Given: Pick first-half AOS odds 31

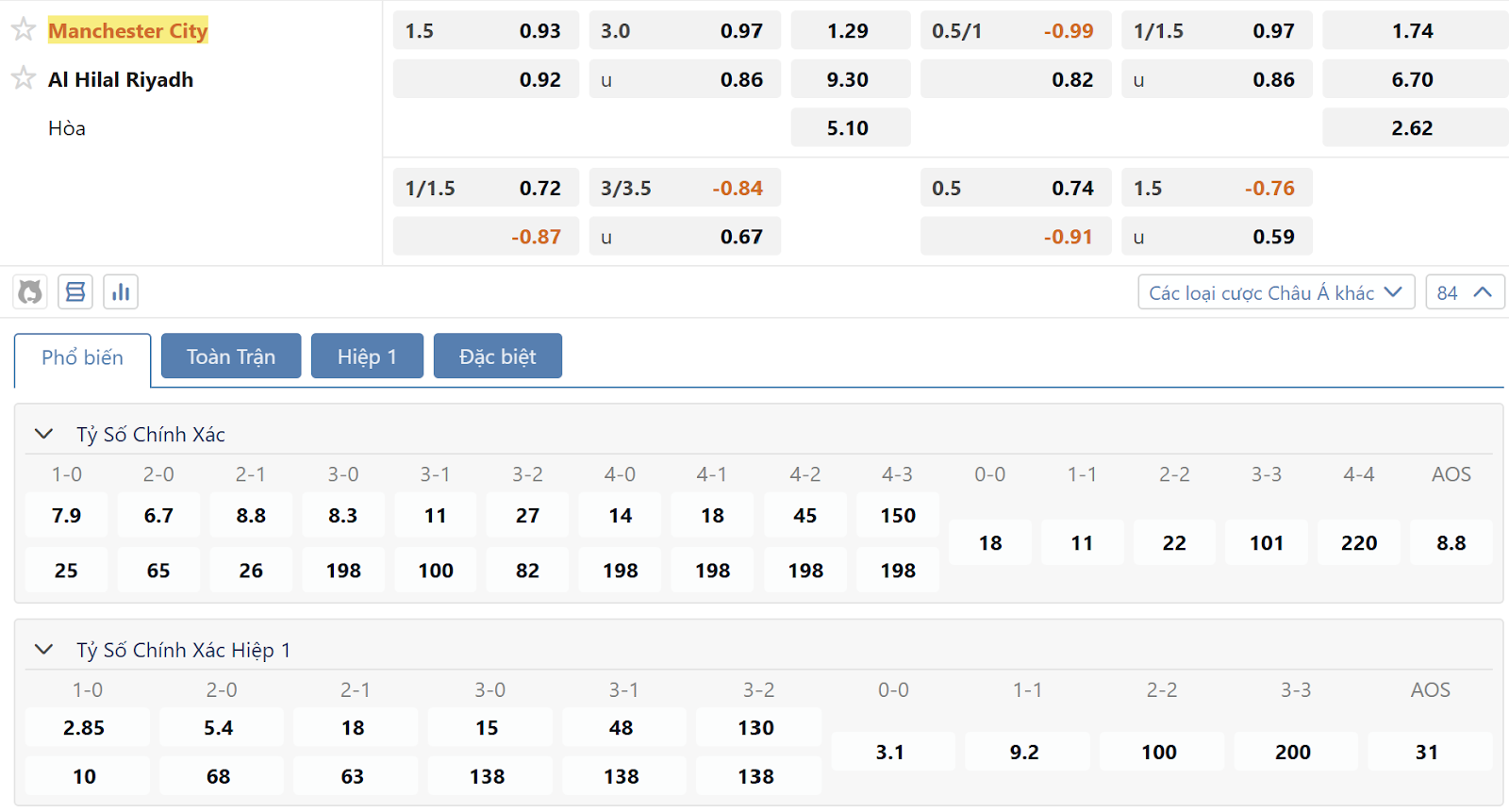Looking at the screenshot, I should pyautogui.click(x=1430, y=752).
